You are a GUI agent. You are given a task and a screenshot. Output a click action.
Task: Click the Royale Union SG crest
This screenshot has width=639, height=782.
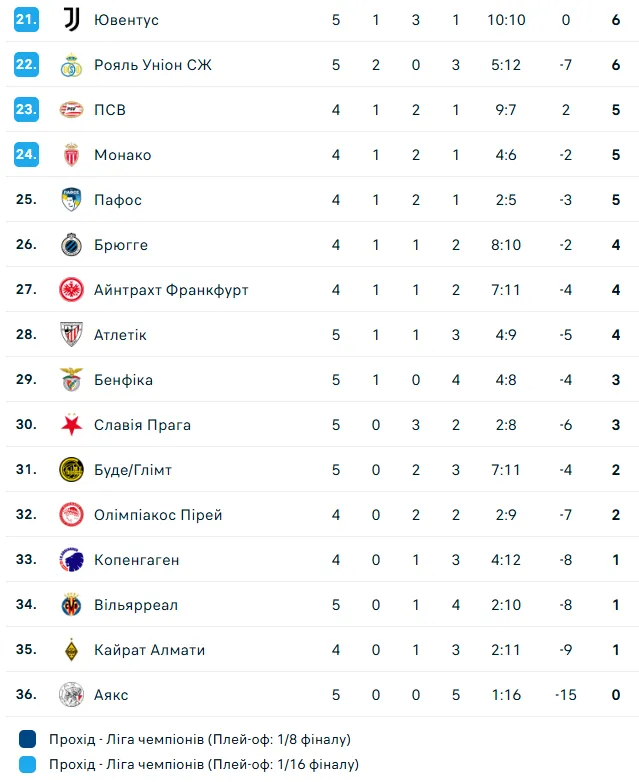click(71, 65)
